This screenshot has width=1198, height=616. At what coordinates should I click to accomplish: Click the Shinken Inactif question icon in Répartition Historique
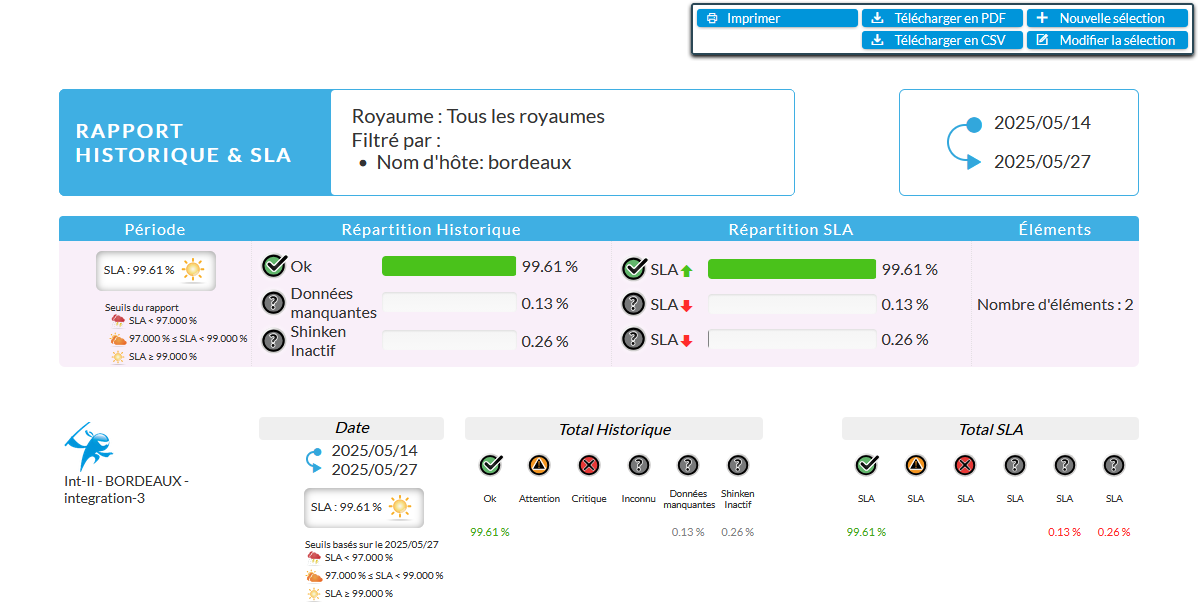pyautogui.click(x=274, y=341)
